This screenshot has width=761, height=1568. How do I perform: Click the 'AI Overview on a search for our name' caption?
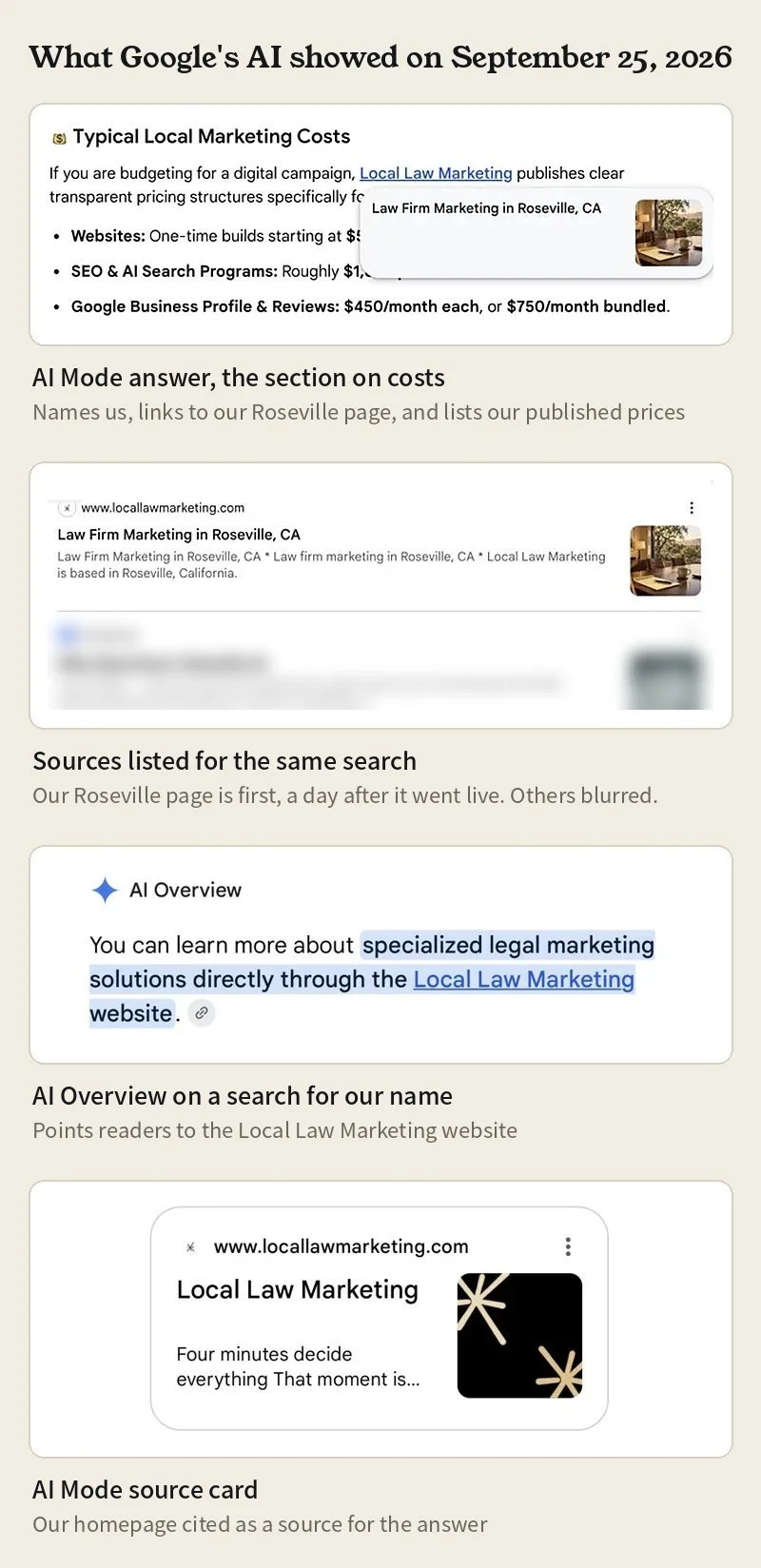(x=243, y=1096)
